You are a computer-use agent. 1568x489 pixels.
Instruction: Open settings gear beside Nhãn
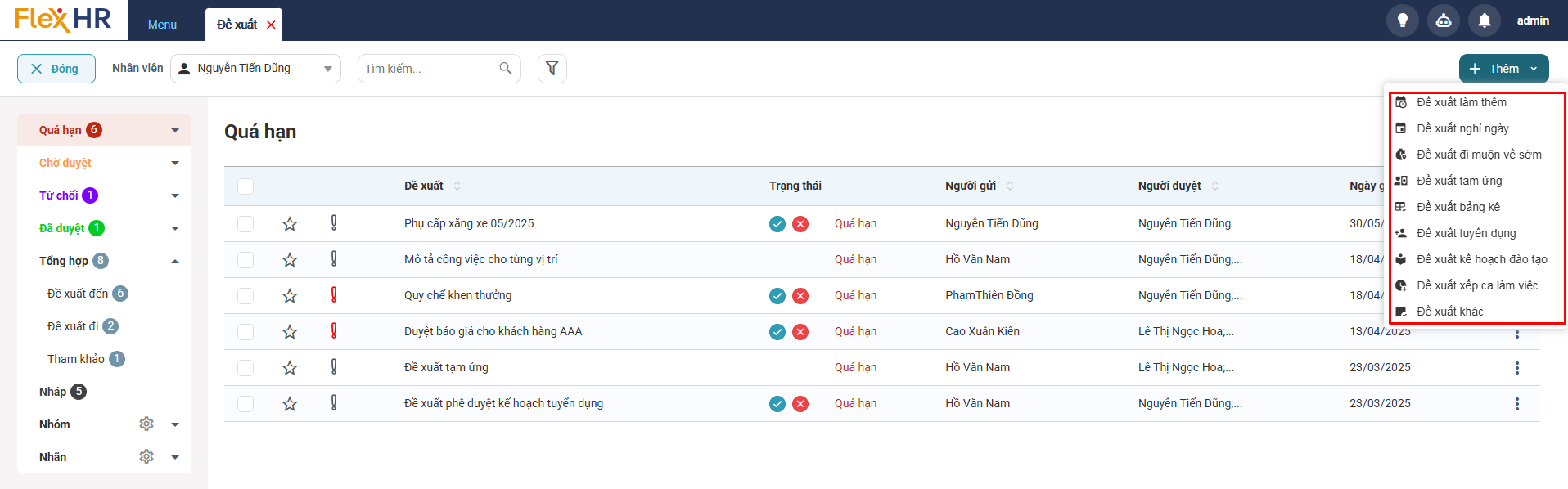click(146, 456)
